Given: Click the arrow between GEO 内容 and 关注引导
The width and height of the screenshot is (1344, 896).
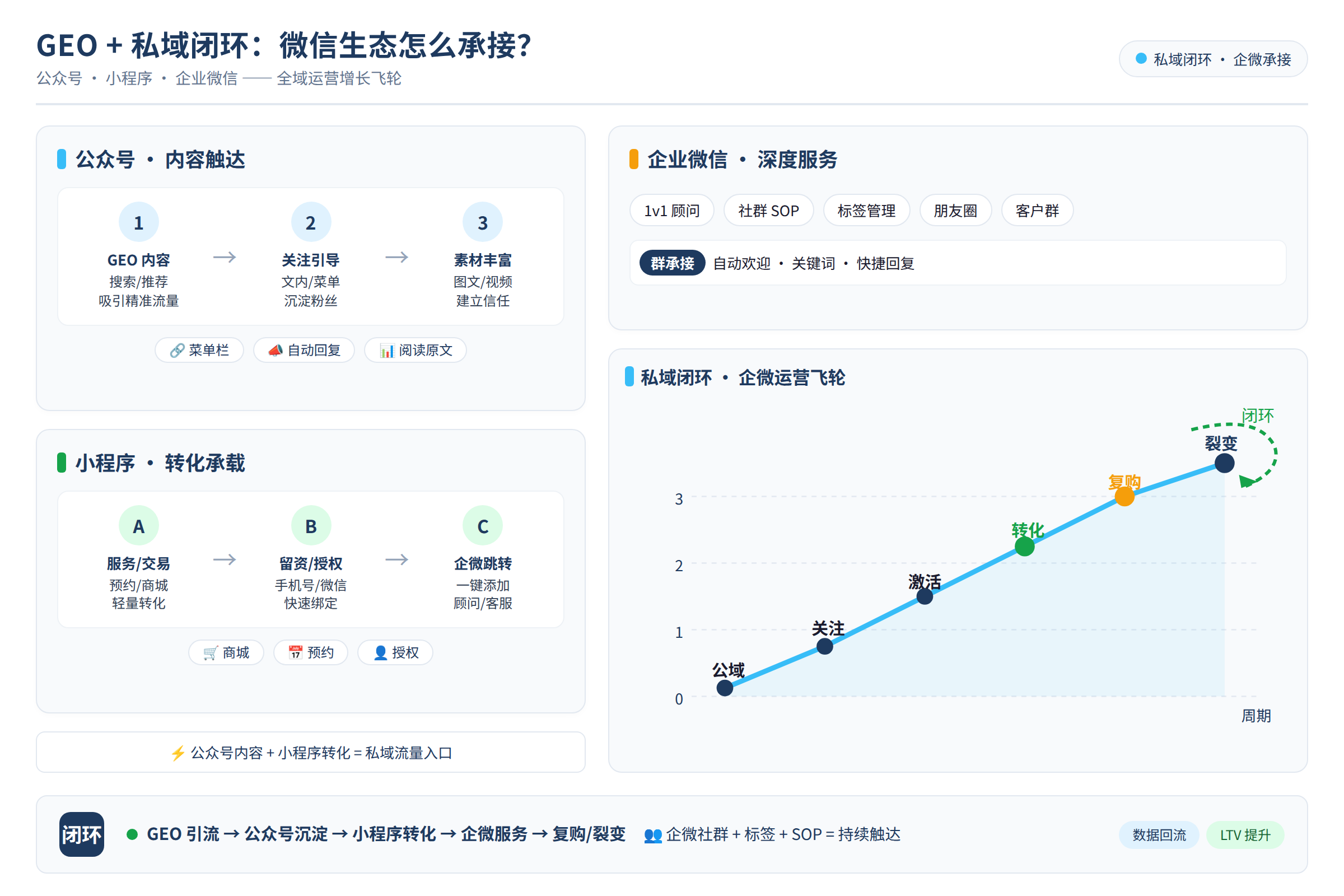Looking at the screenshot, I should pos(225,257).
